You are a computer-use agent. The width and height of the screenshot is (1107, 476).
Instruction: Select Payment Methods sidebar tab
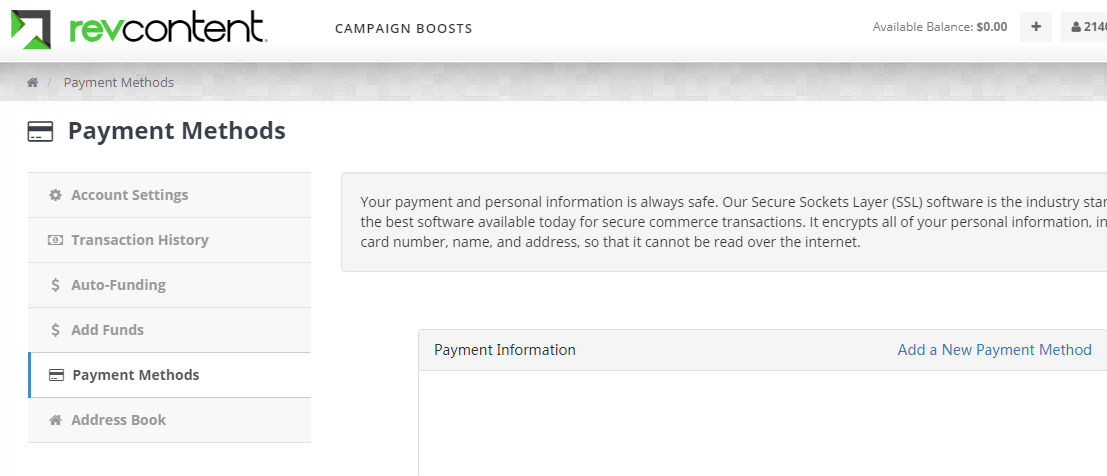point(136,375)
